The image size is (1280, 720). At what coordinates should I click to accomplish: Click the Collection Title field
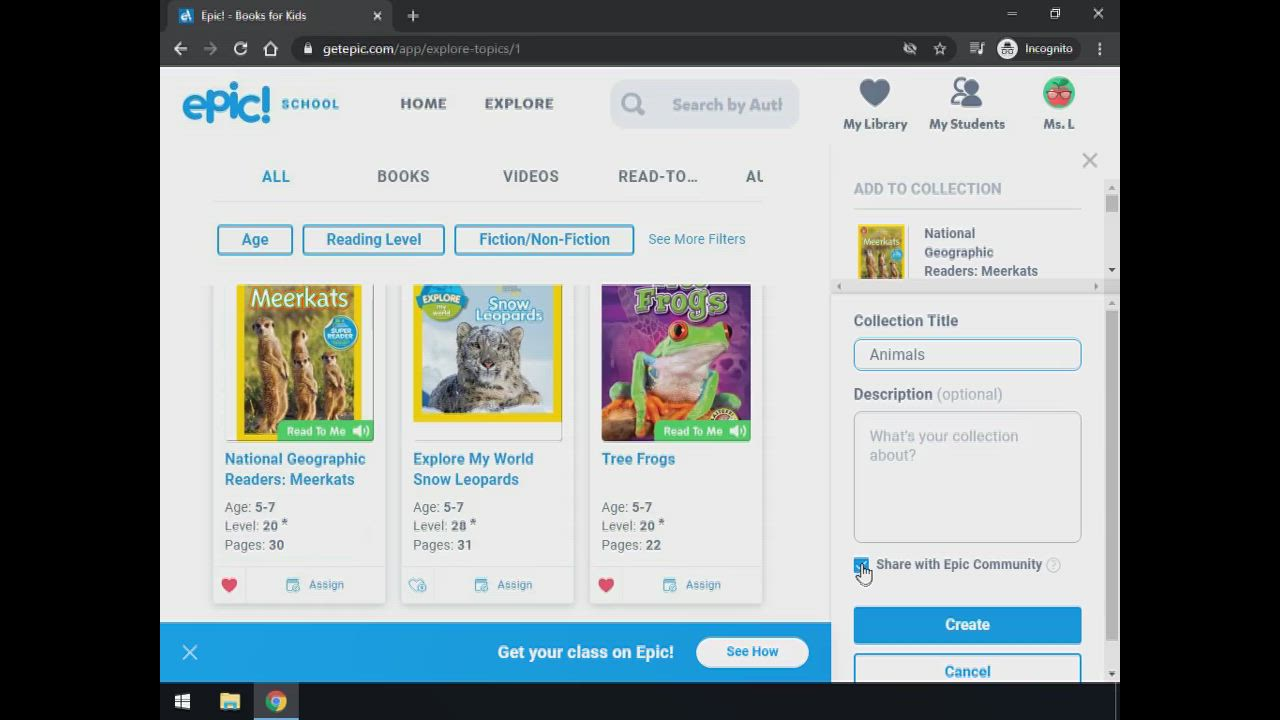click(967, 355)
